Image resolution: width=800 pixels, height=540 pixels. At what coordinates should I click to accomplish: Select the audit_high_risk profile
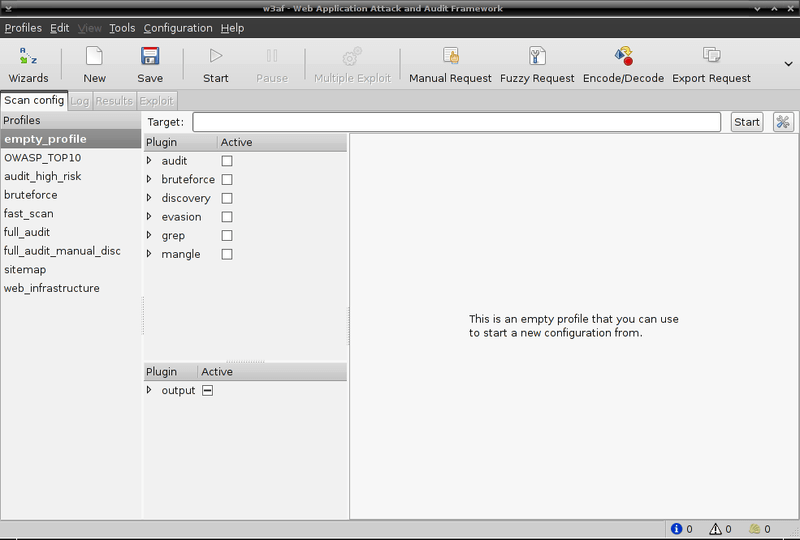70,176
